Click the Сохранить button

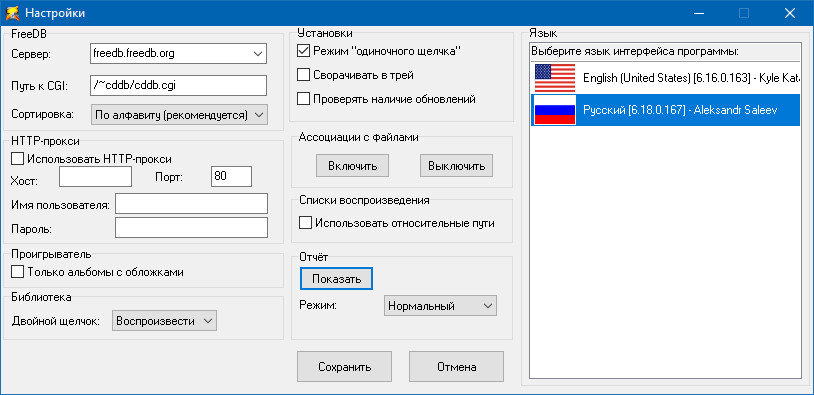345,367
